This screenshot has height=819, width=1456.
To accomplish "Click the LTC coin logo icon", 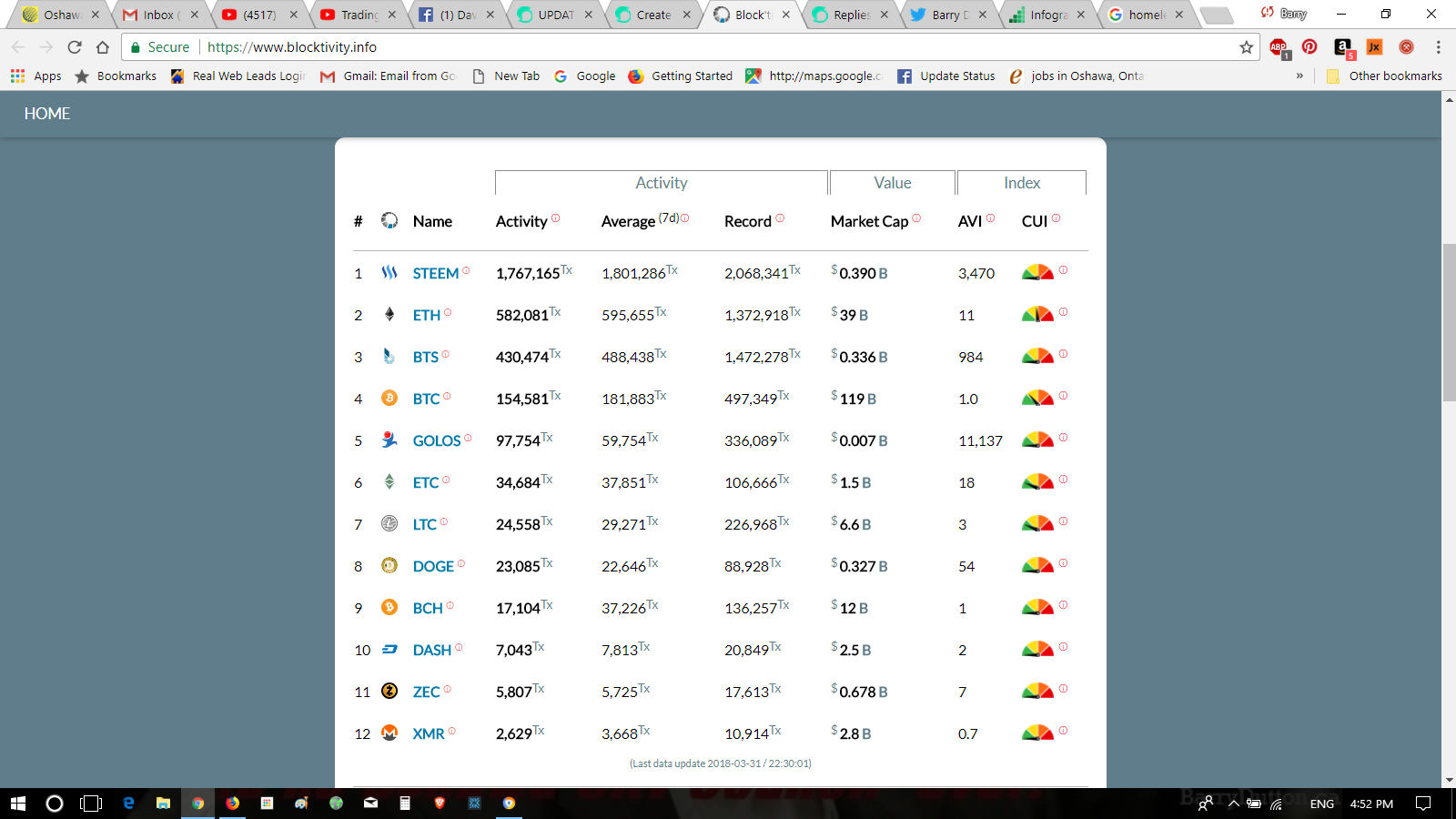I will [389, 523].
